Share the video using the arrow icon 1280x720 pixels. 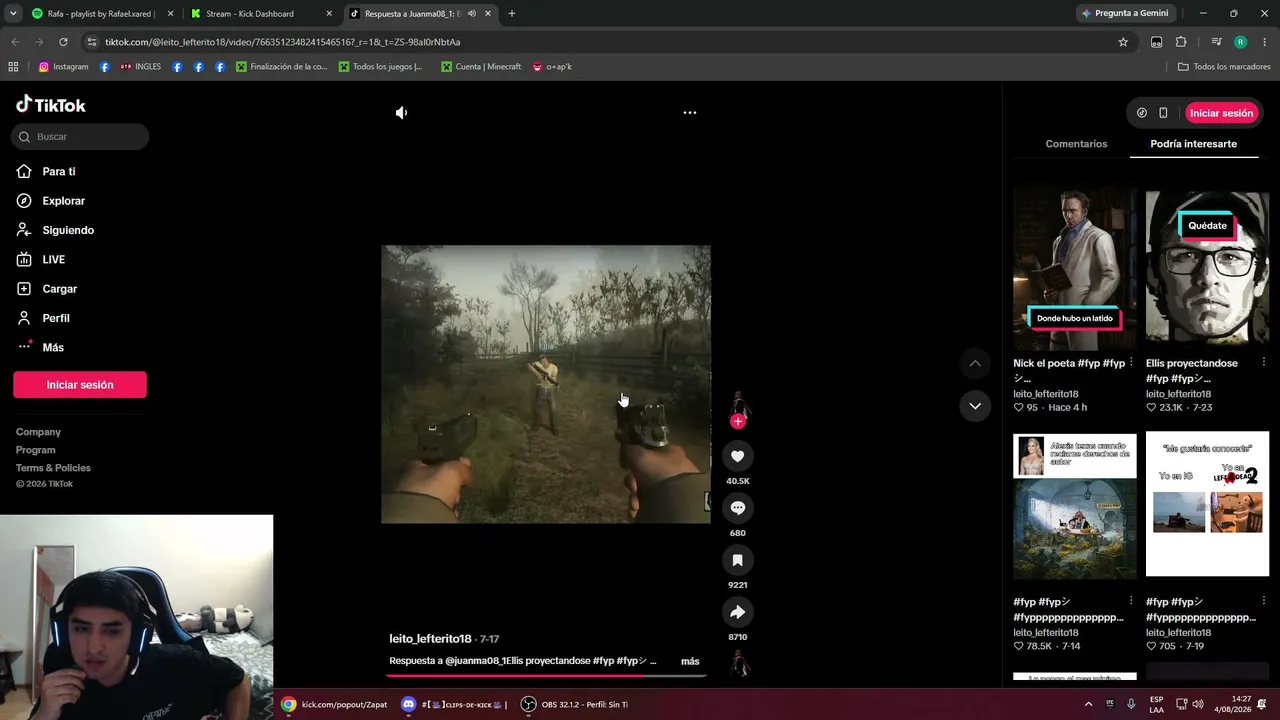pos(738,612)
